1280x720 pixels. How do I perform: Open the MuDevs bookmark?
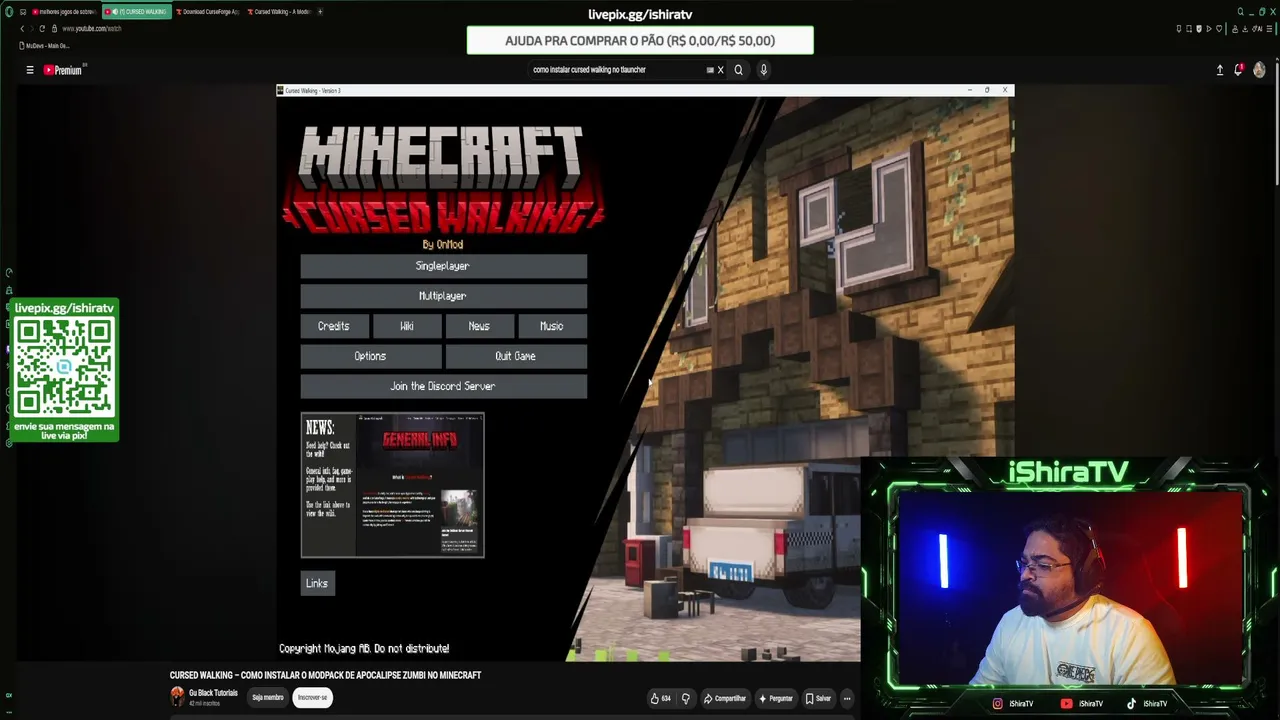click(x=45, y=45)
